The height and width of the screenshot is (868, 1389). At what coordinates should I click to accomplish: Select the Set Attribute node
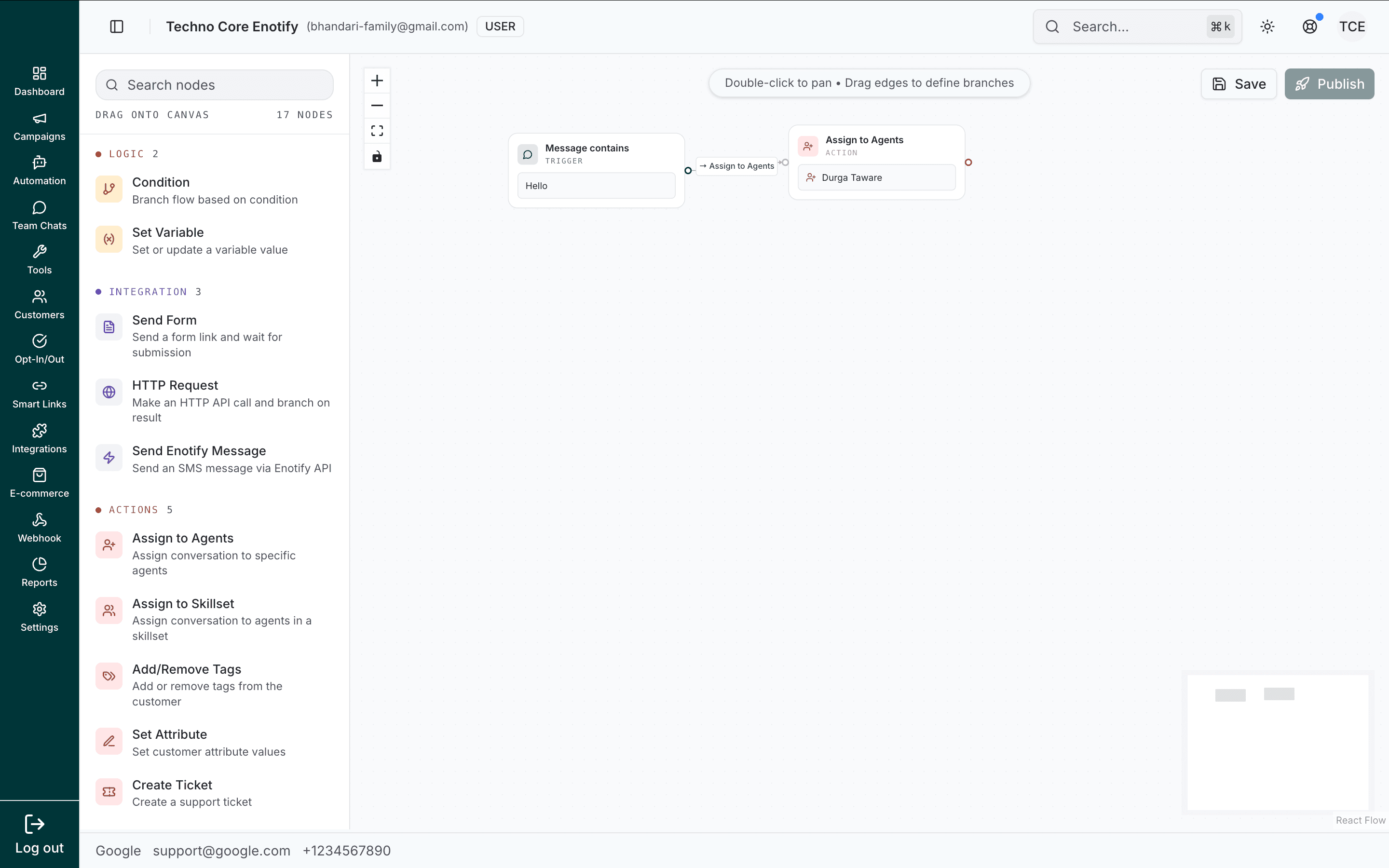215,743
